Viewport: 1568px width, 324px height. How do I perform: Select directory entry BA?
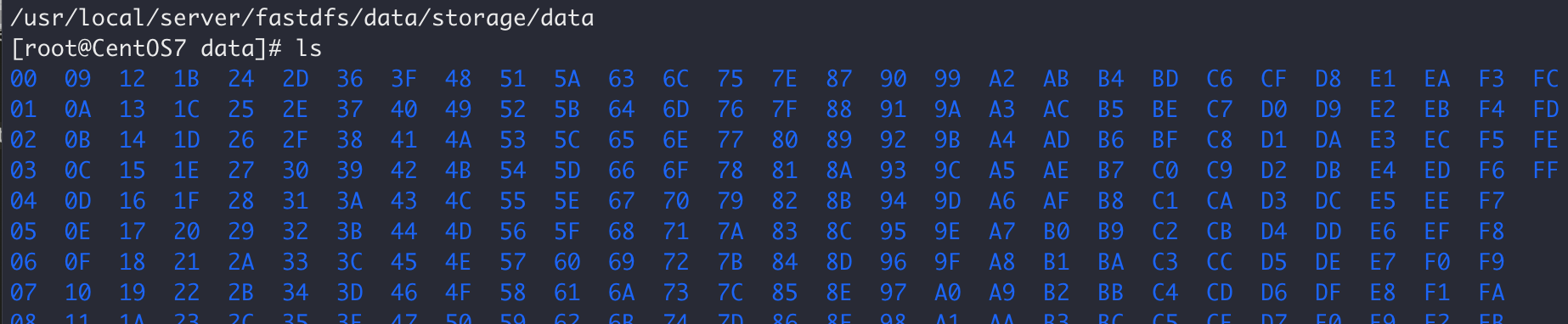pos(1111,262)
